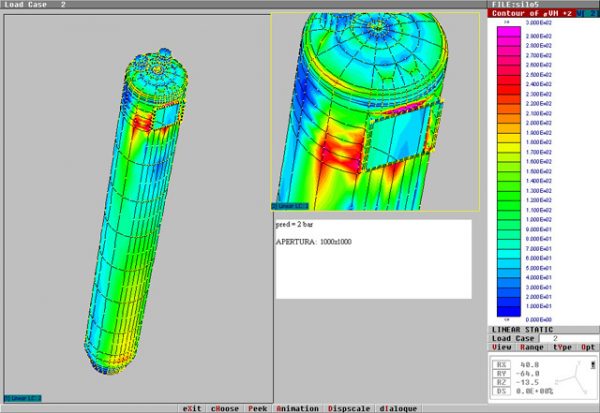
Task: Click the RY value -64.0
Action: [527, 374]
